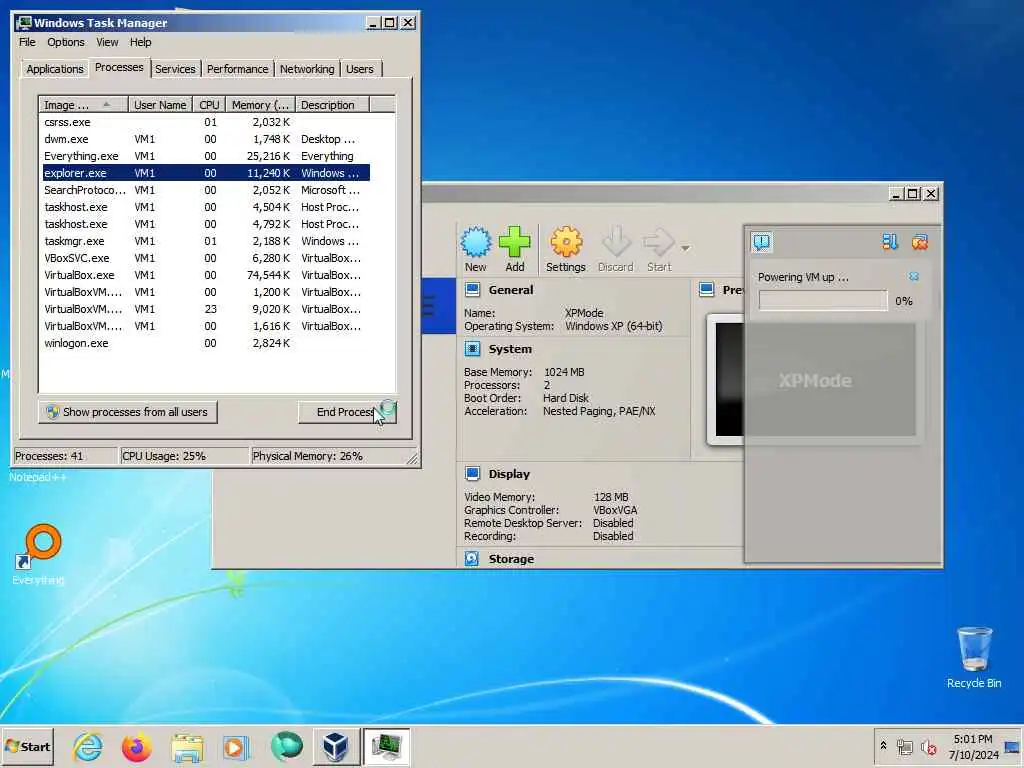Click the network tray icon

904,746
